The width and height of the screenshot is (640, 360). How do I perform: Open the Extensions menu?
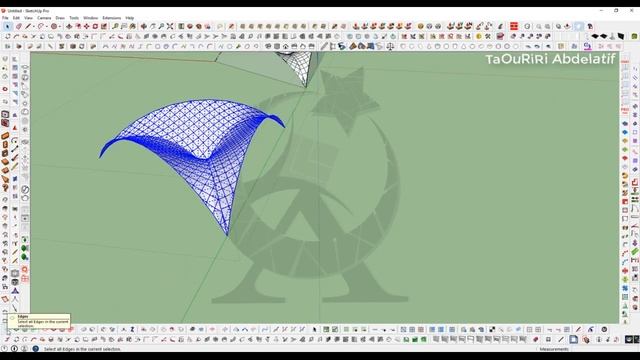click(x=111, y=18)
